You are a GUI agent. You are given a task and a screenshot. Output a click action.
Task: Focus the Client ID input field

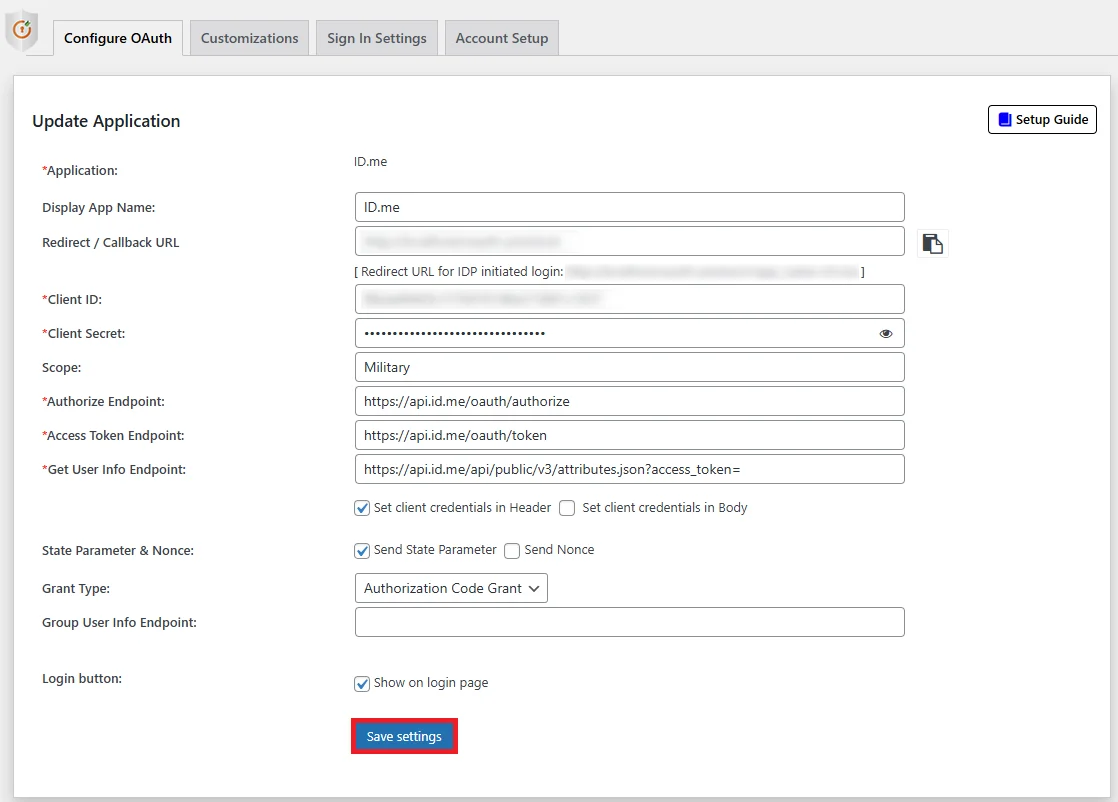tap(630, 299)
